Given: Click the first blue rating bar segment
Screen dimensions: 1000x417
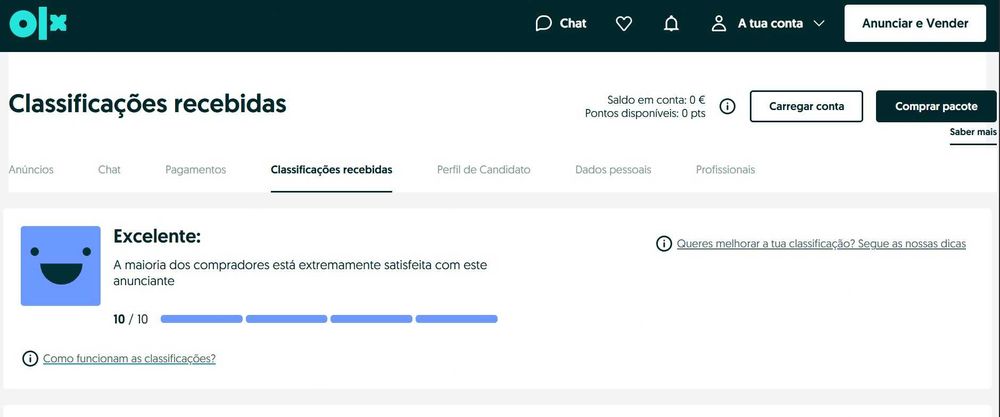Looking at the screenshot, I should point(201,319).
